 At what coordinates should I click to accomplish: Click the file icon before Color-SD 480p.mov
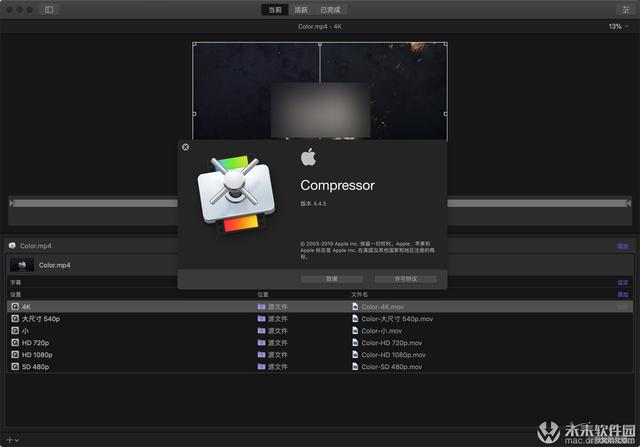tap(355, 367)
